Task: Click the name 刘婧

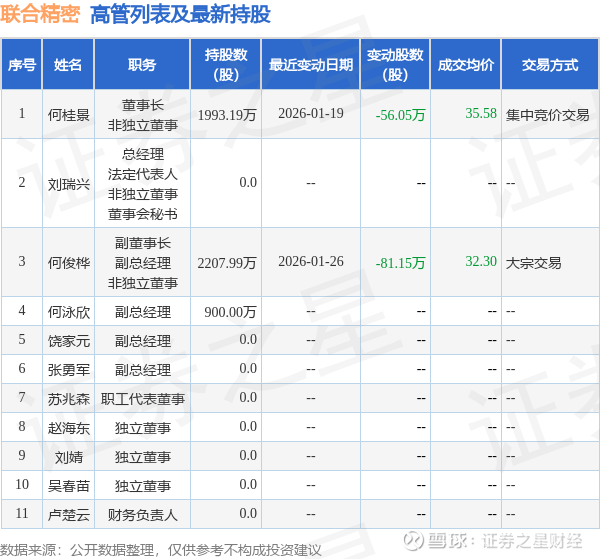Action: 68,457
